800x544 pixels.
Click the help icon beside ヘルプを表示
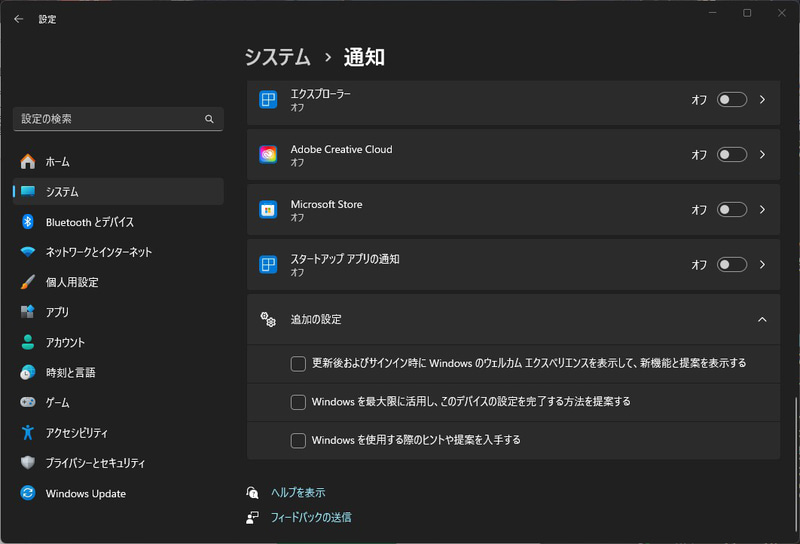coord(253,492)
